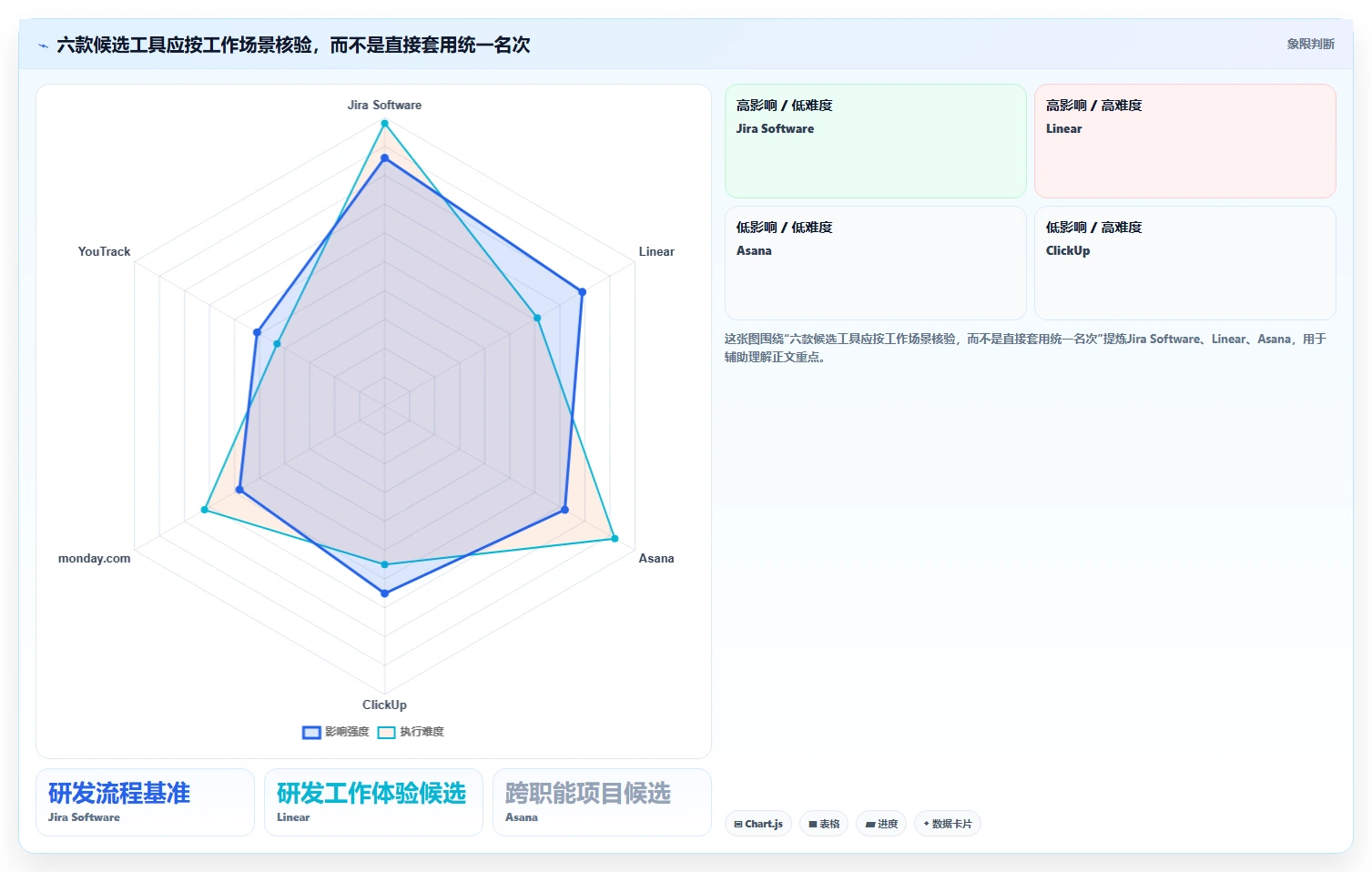Open the pink 高影响 / 高难度 quadrant card
This screenshot has width=1372, height=872.
[x=1184, y=141]
